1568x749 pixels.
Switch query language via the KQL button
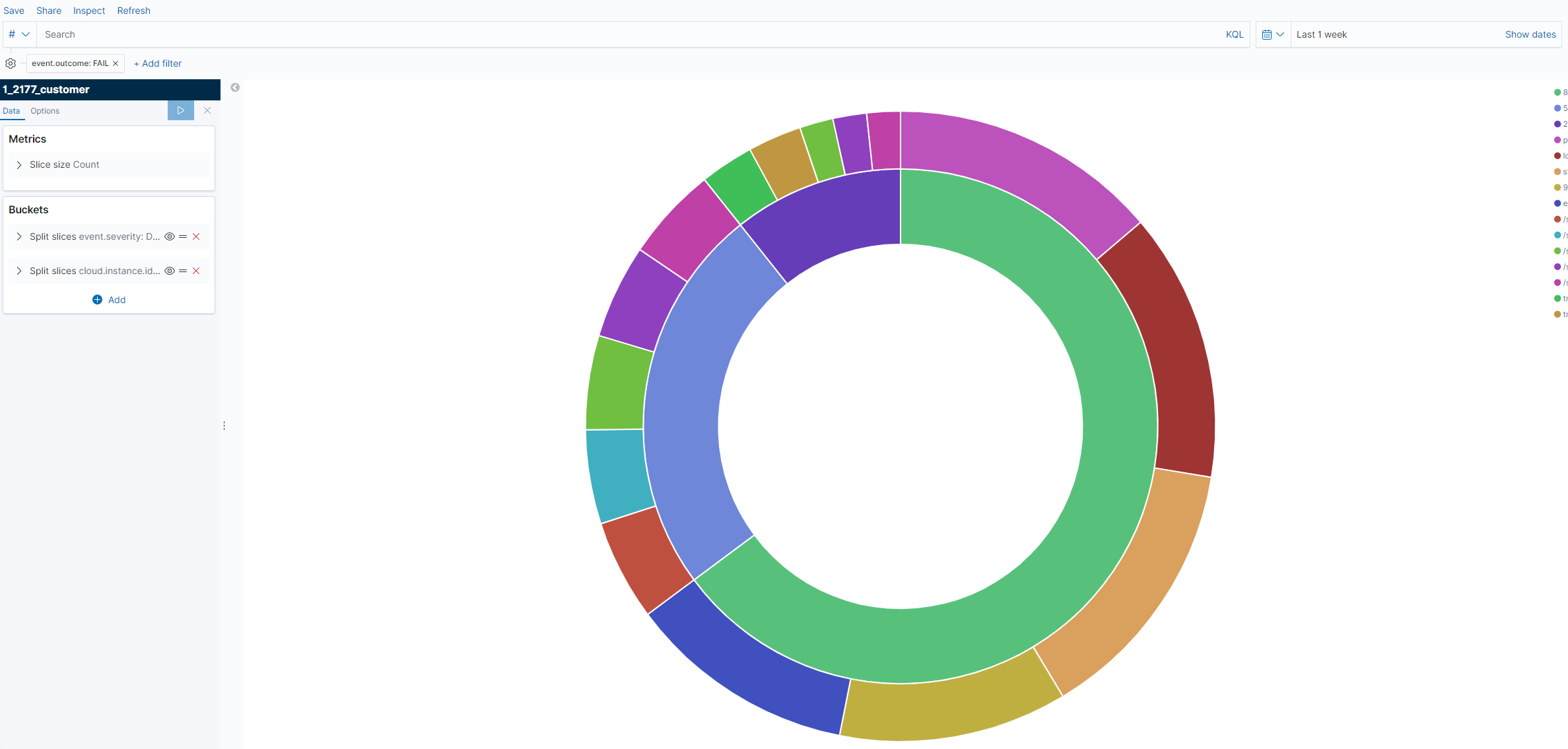click(1234, 34)
